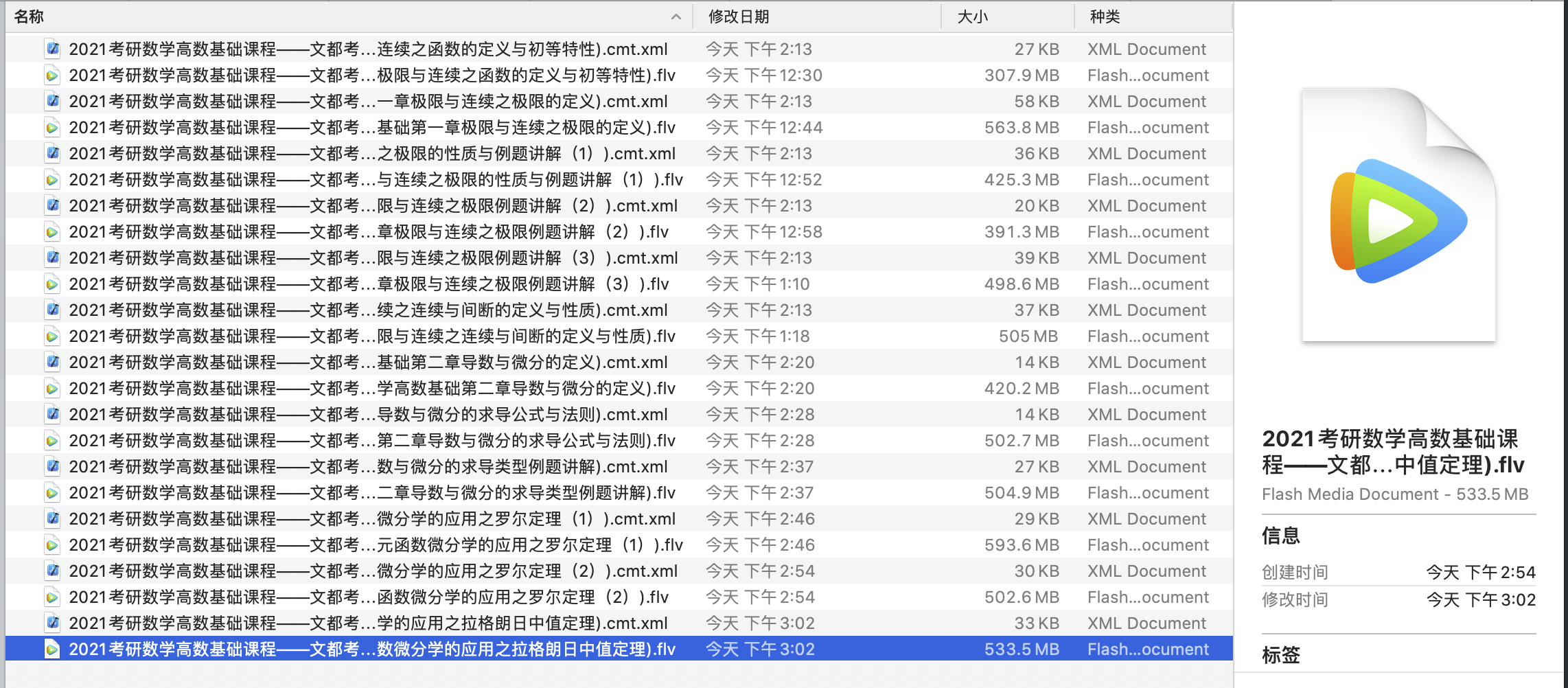Click the XML icon of 拉格朗日中值定理.cmt.xml
Image resolution: width=1568 pixels, height=688 pixels.
[52, 623]
